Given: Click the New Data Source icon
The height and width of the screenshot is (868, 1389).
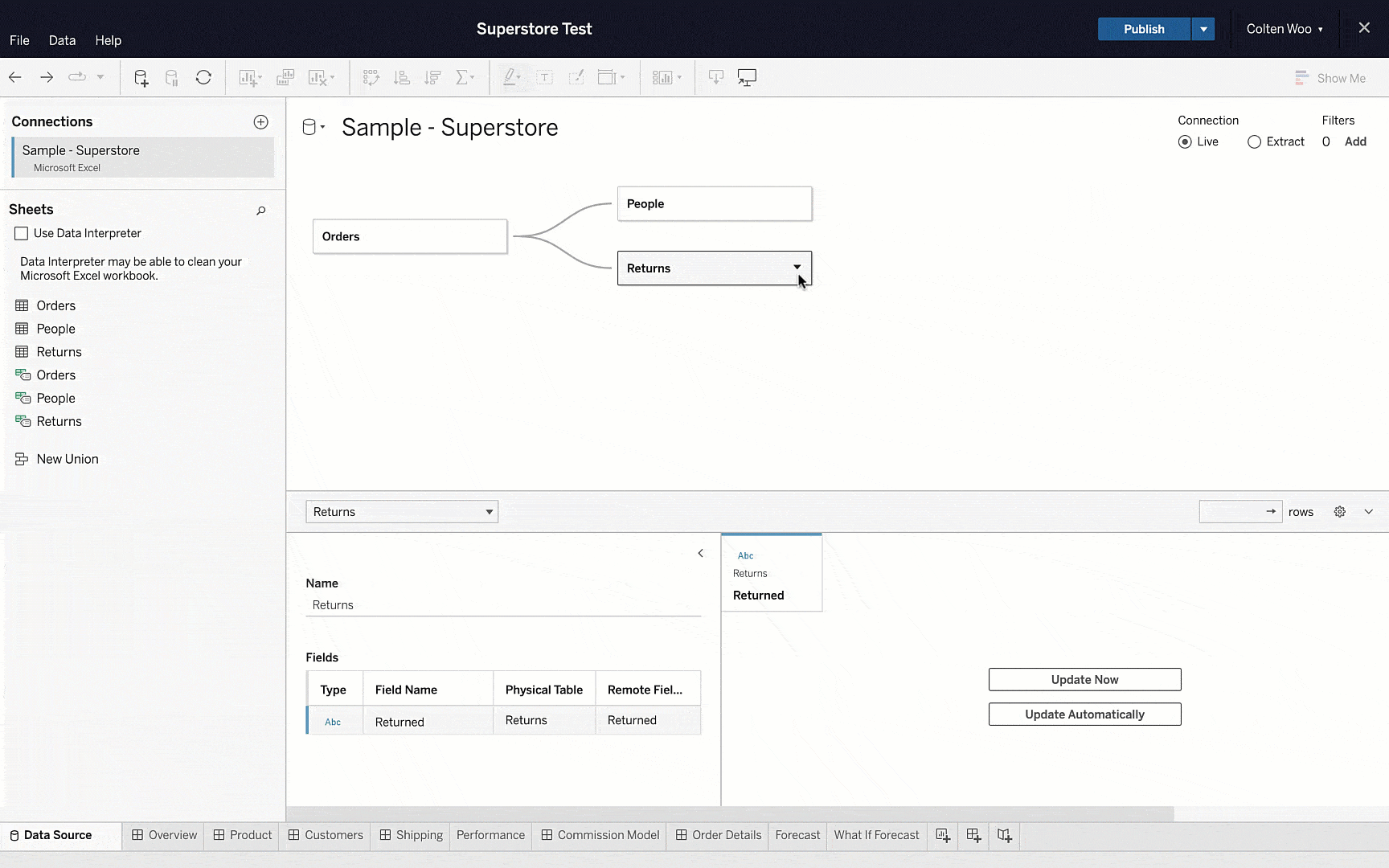Looking at the screenshot, I should pos(141,78).
